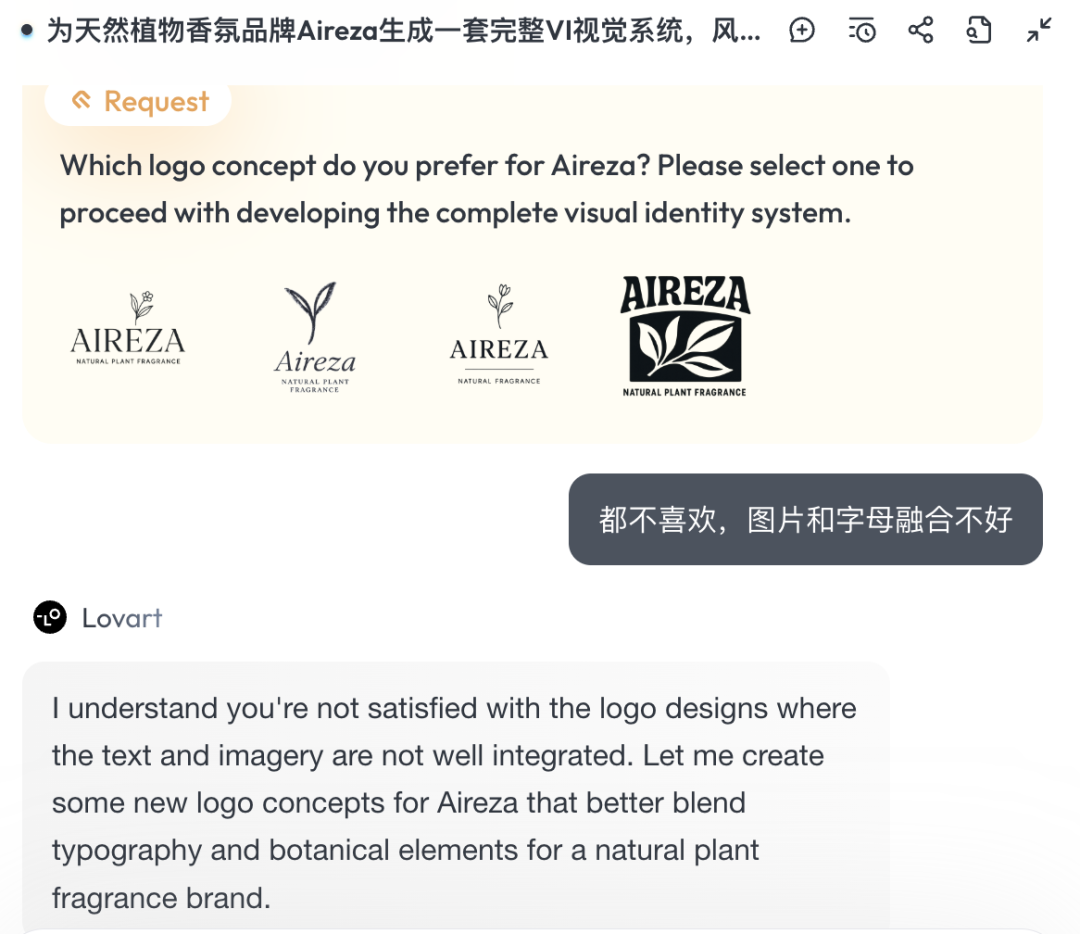Click the NATURAL PLANT FRAGRANCE caption under badge logo
Viewport: 1080px width, 934px height.
685,392
